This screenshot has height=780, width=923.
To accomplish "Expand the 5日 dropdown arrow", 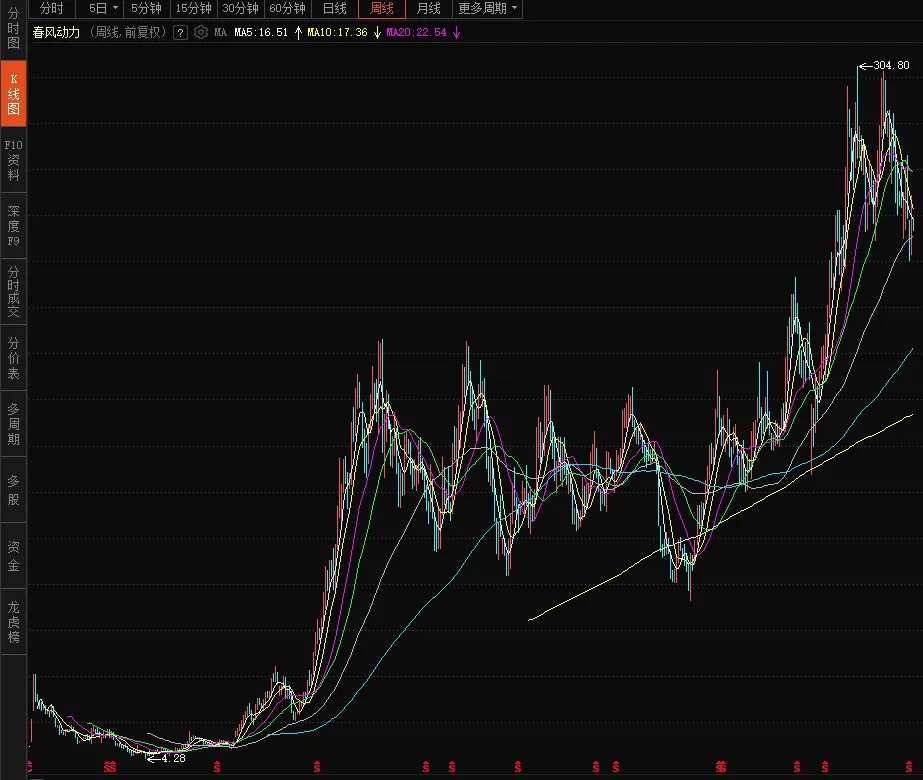I will point(115,8).
